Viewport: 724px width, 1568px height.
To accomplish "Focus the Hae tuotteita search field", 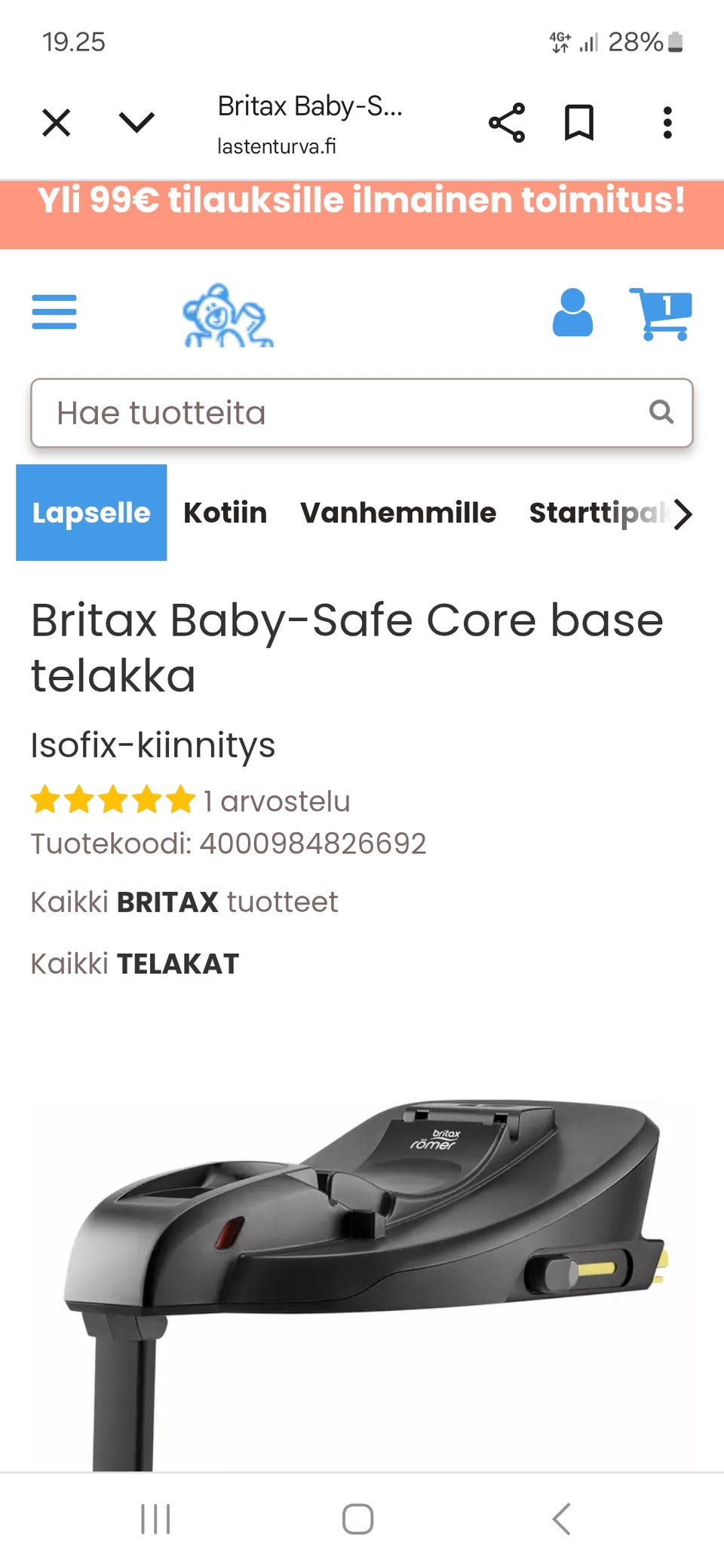I will [x=362, y=413].
